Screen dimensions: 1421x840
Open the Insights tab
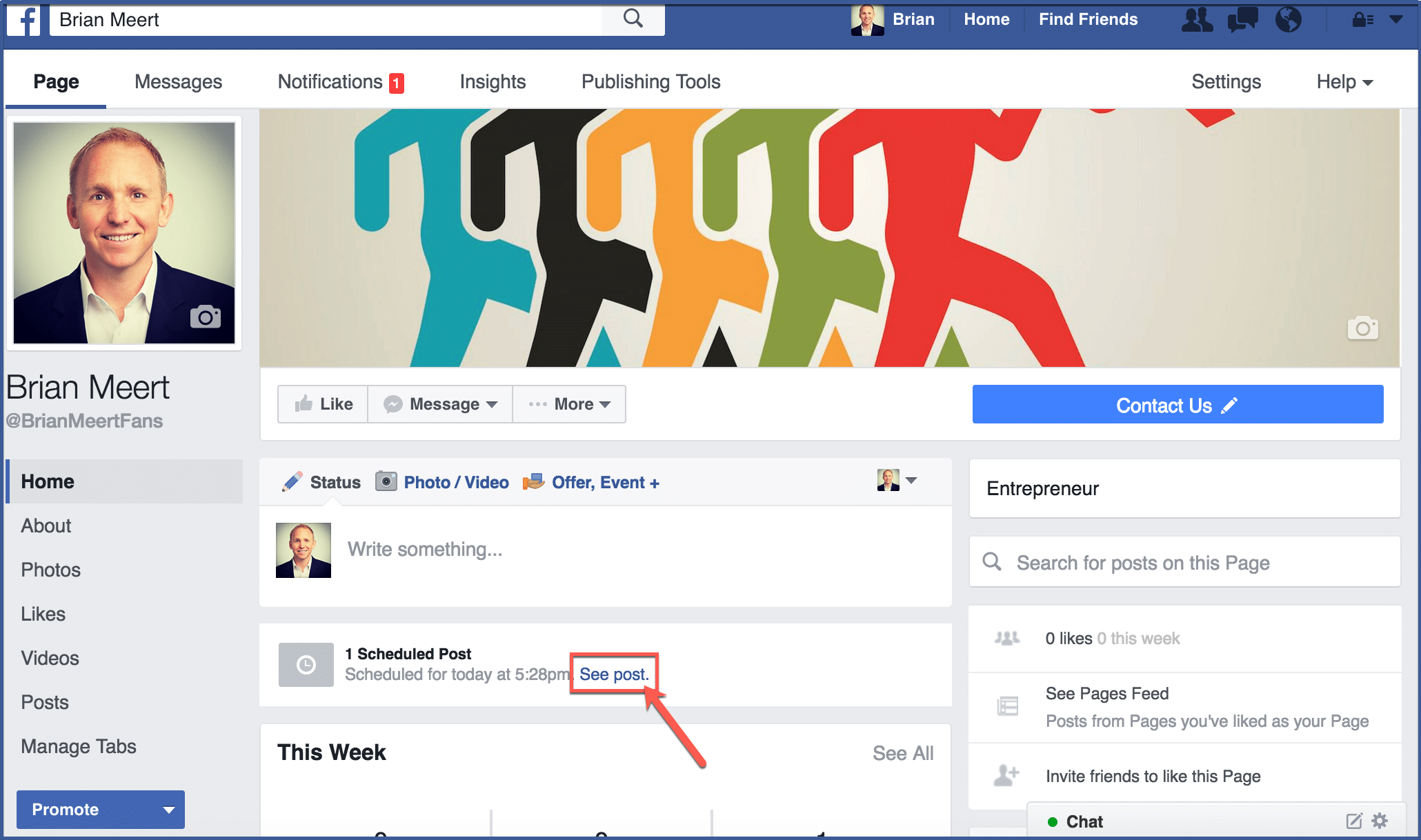[493, 81]
